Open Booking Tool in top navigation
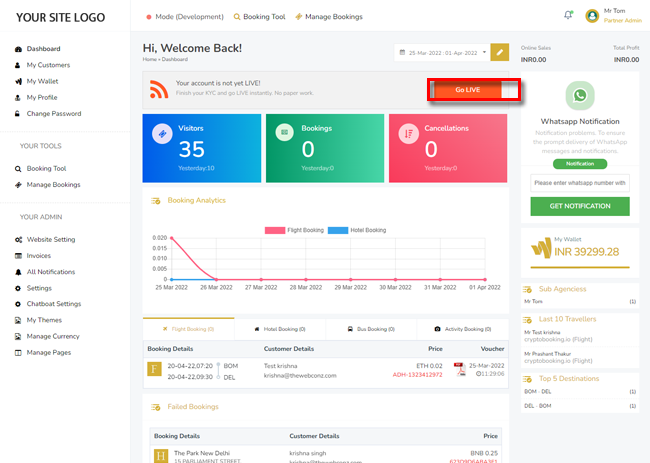Viewport: 650px width, 463px height. (260, 17)
